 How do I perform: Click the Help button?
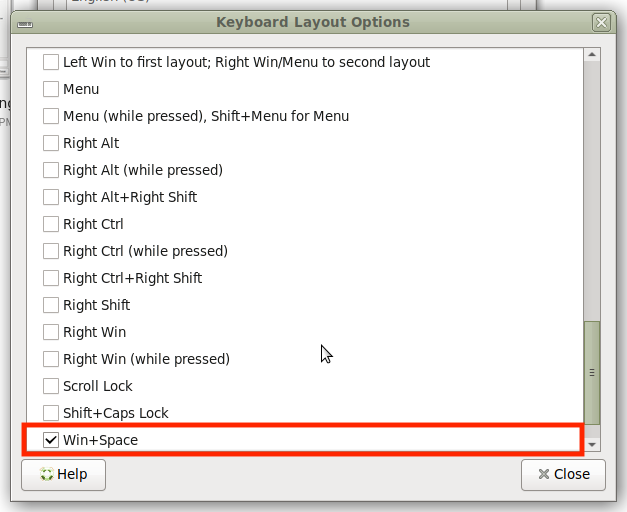coord(63,474)
